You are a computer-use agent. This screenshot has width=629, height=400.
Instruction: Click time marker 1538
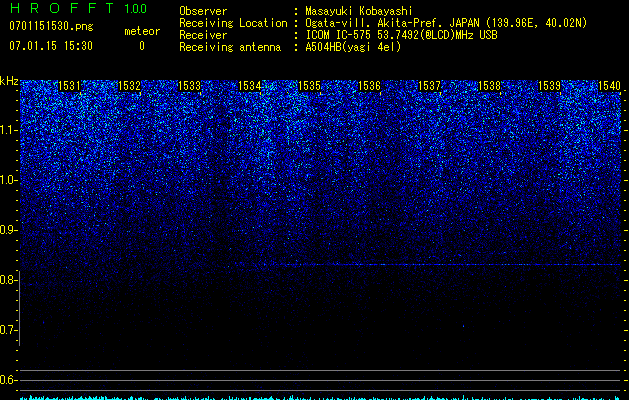pos(490,85)
